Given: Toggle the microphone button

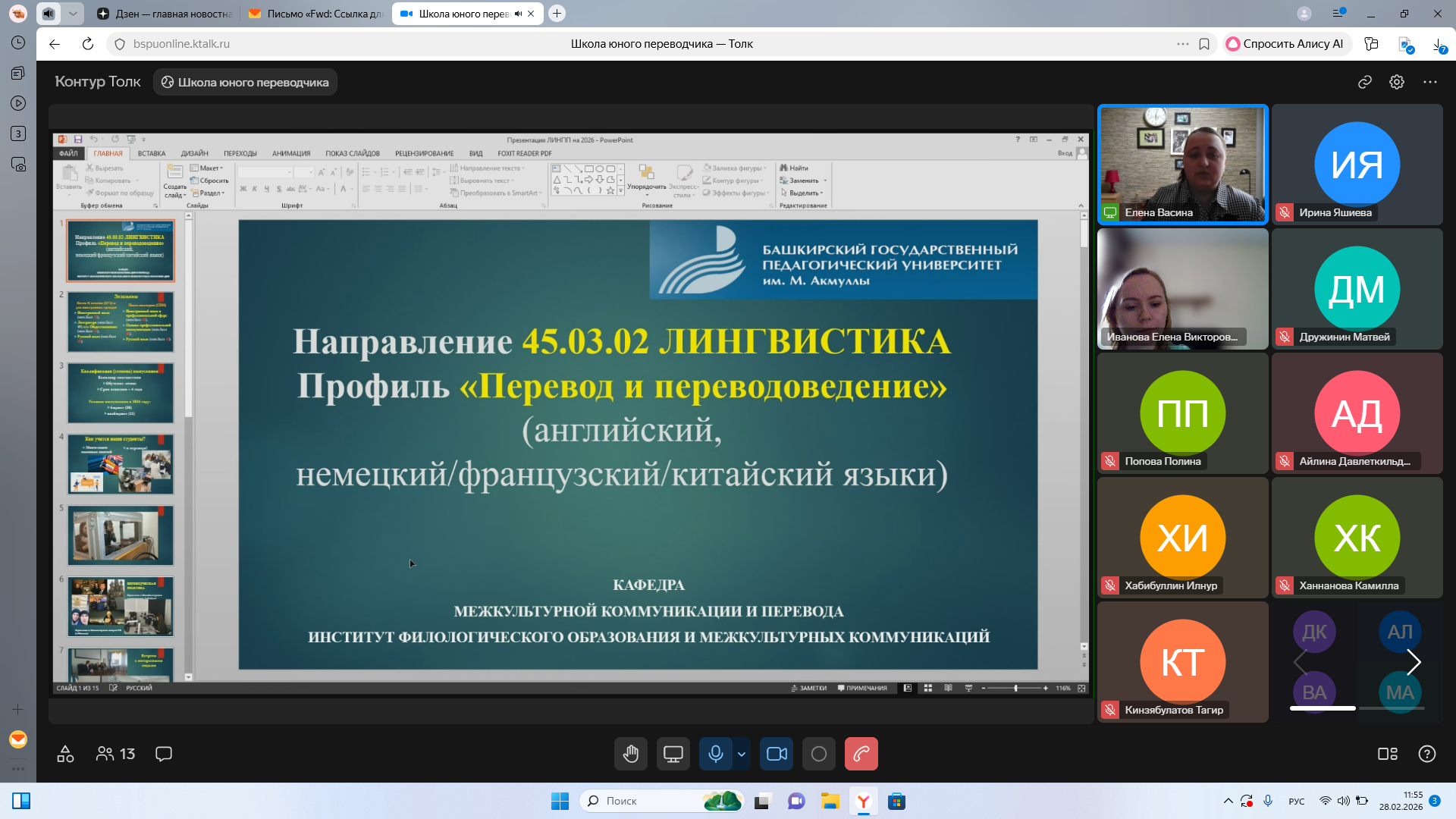Looking at the screenshot, I should pyautogui.click(x=715, y=754).
